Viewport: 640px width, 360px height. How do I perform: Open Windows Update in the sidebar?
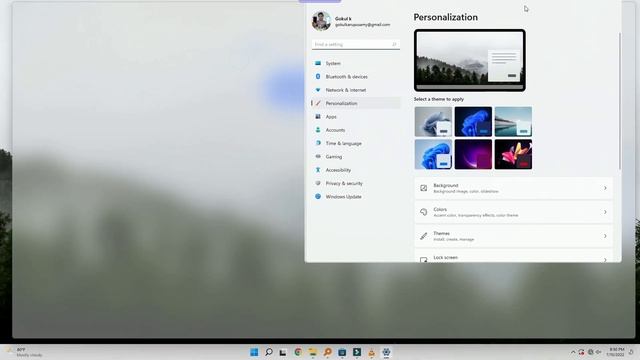356,197
